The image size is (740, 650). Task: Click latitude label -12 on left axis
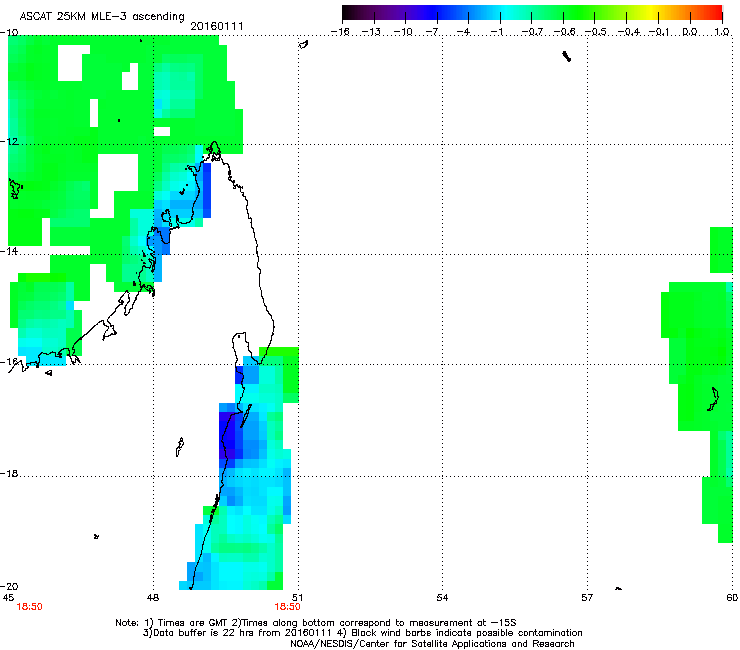(x=9, y=142)
